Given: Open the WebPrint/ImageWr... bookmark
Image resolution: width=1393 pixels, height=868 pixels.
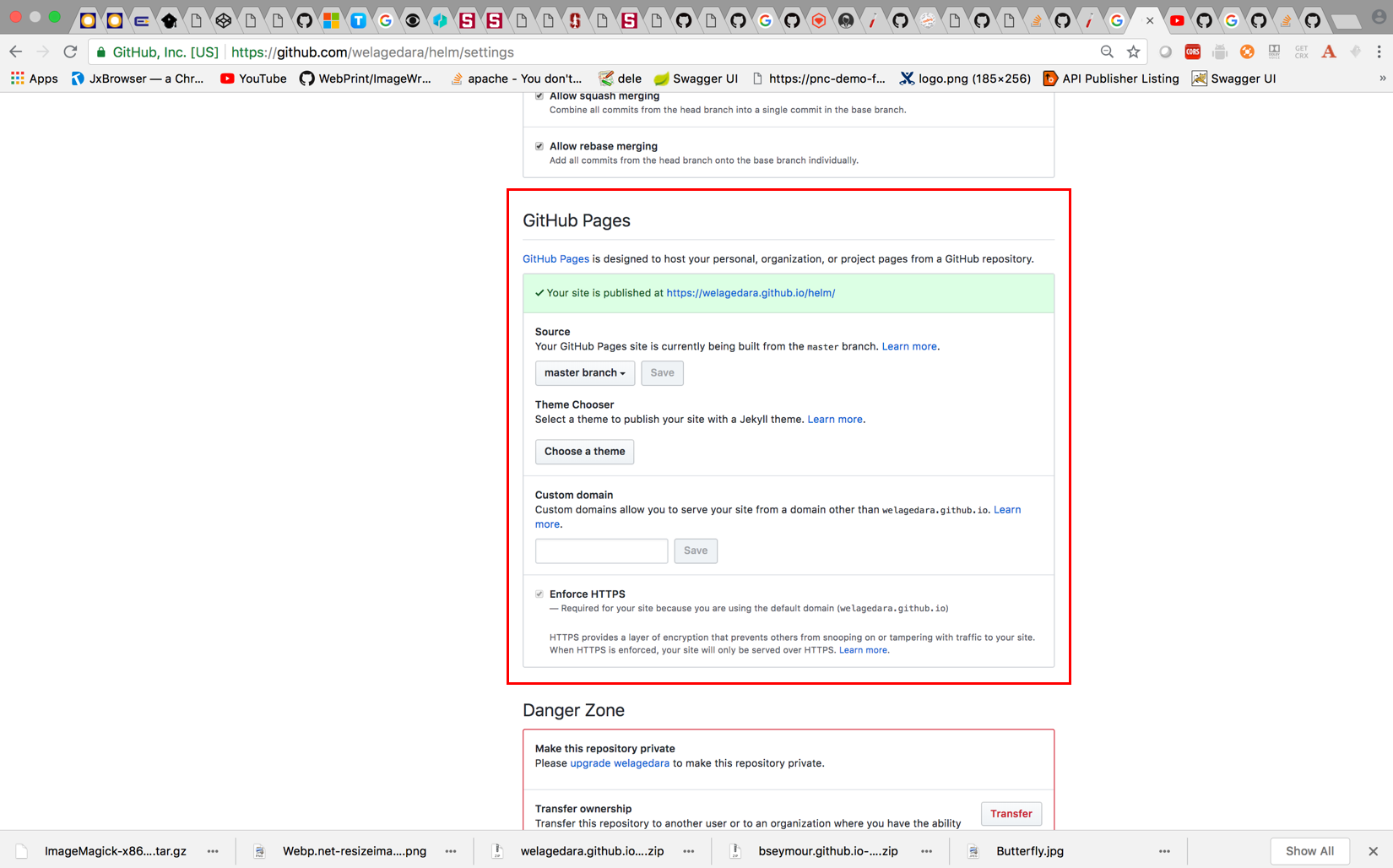Looking at the screenshot, I should pyautogui.click(x=366, y=79).
